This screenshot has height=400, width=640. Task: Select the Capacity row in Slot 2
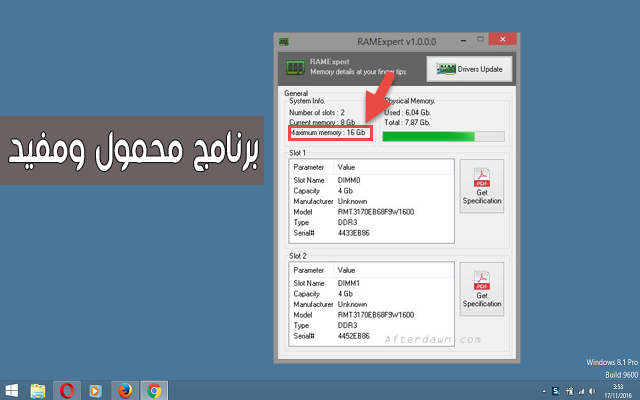coord(371,293)
